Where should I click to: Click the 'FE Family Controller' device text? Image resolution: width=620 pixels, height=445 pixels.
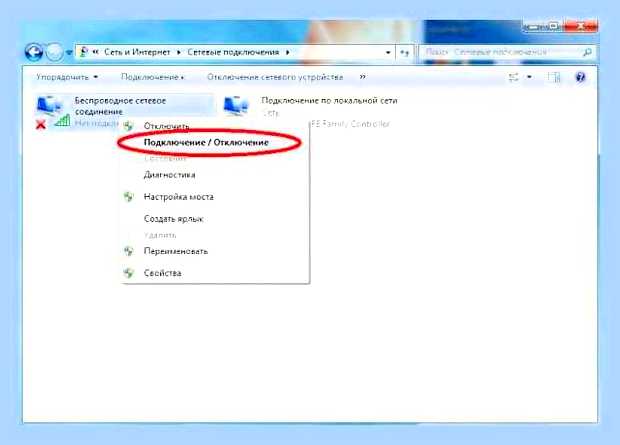pos(350,124)
